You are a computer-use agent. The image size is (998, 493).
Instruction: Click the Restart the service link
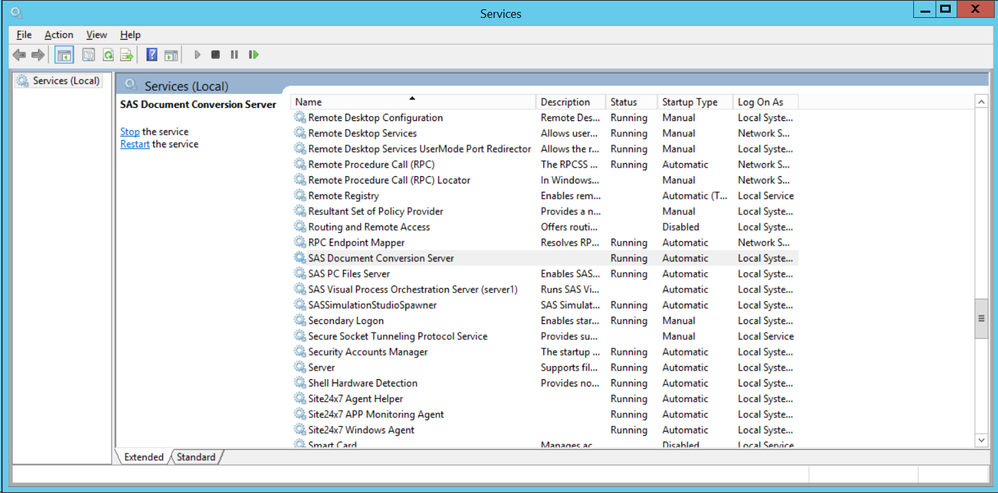coord(135,144)
